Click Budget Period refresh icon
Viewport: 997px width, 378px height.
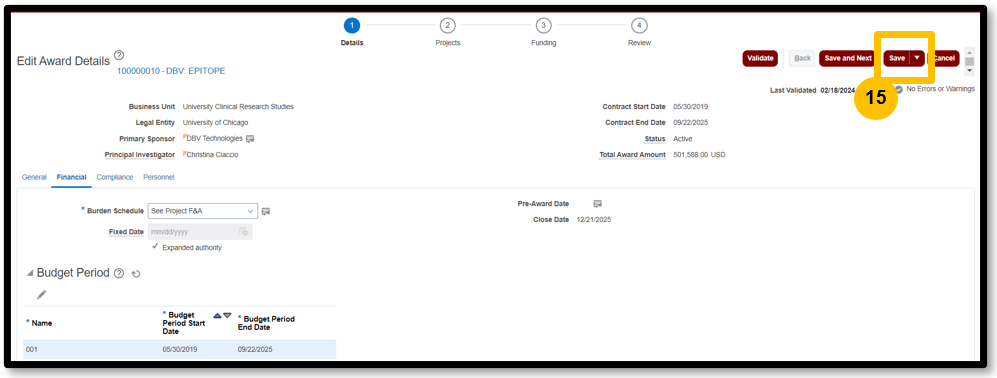(x=135, y=274)
